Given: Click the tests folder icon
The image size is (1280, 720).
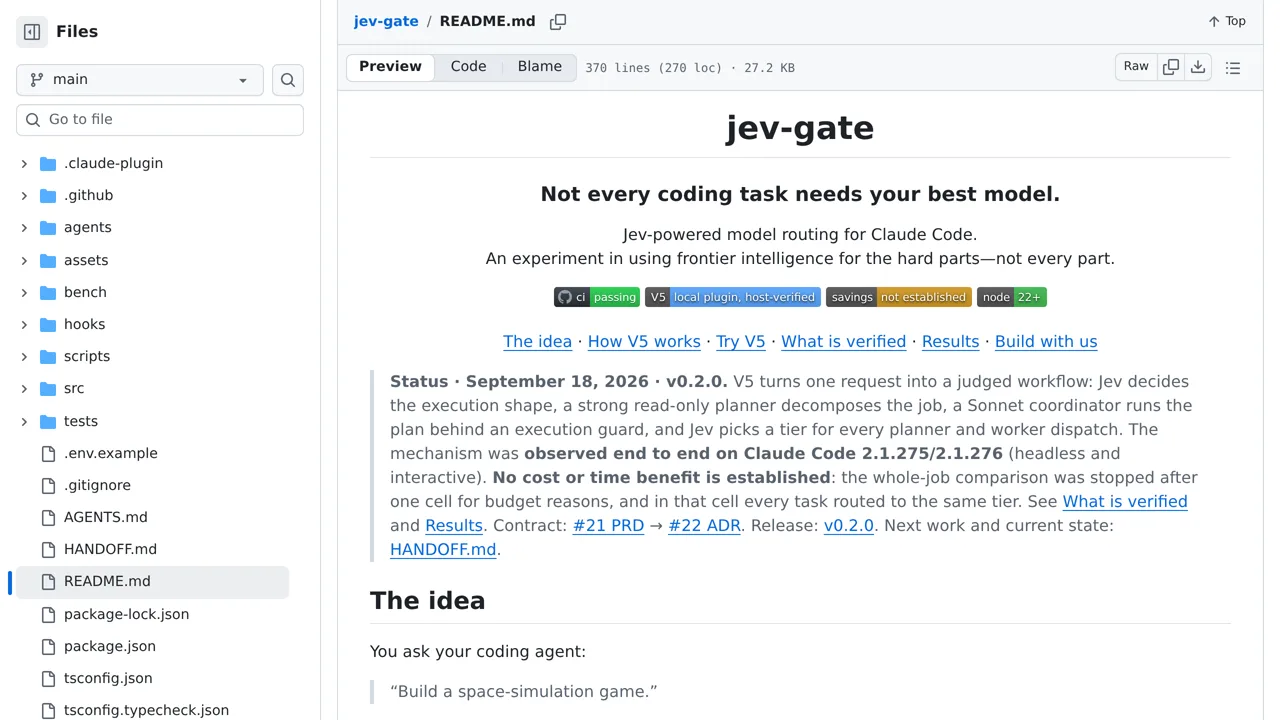Looking at the screenshot, I should (48, 422).
